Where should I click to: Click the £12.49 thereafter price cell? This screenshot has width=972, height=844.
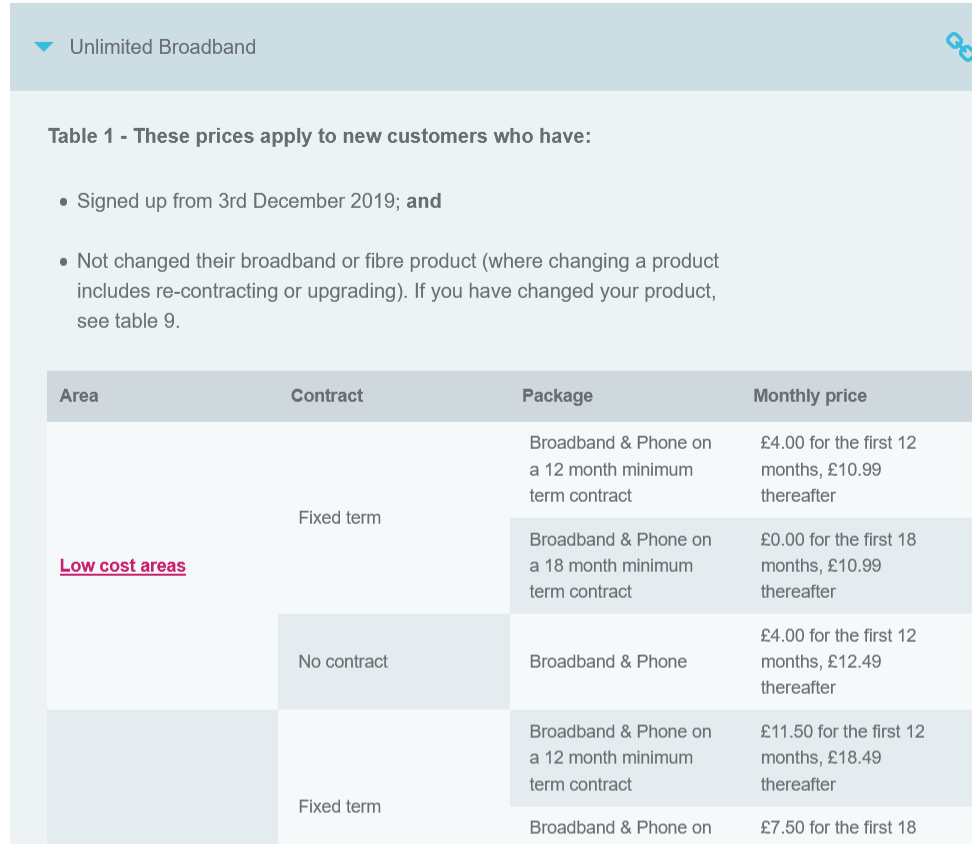click(838, 662)
